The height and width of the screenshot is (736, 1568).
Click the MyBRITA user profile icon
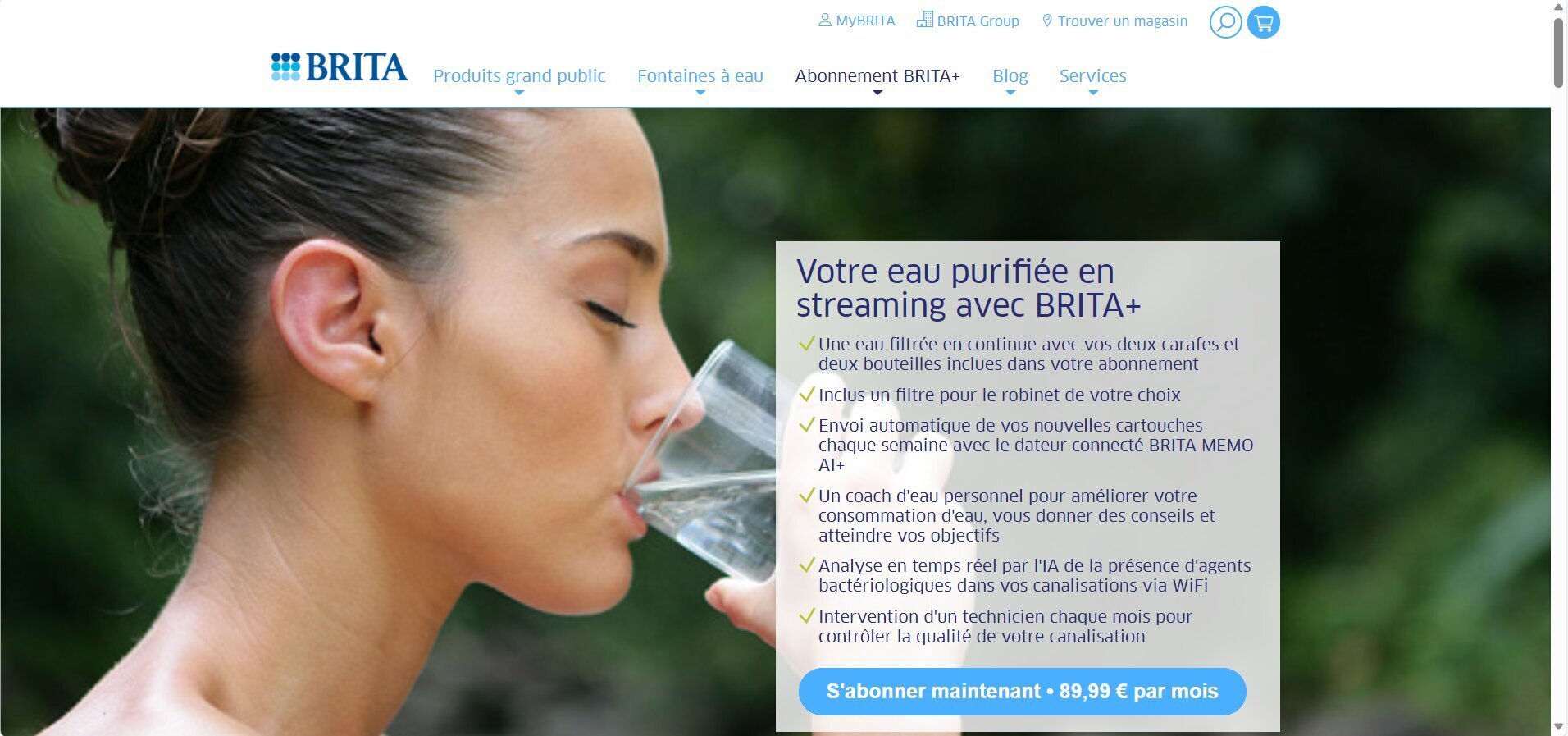[825, 20]
